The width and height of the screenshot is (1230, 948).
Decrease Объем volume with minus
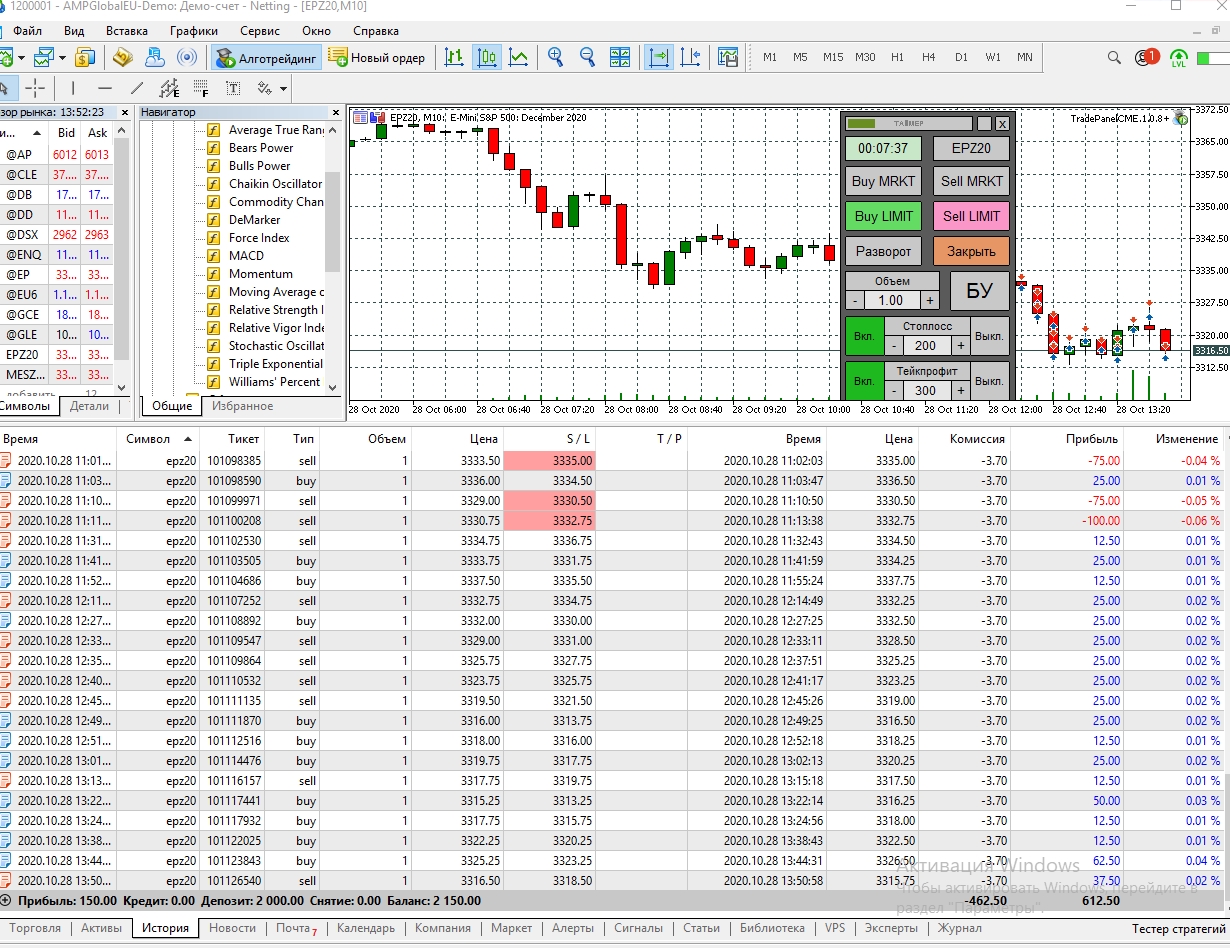tap(855, 300)
